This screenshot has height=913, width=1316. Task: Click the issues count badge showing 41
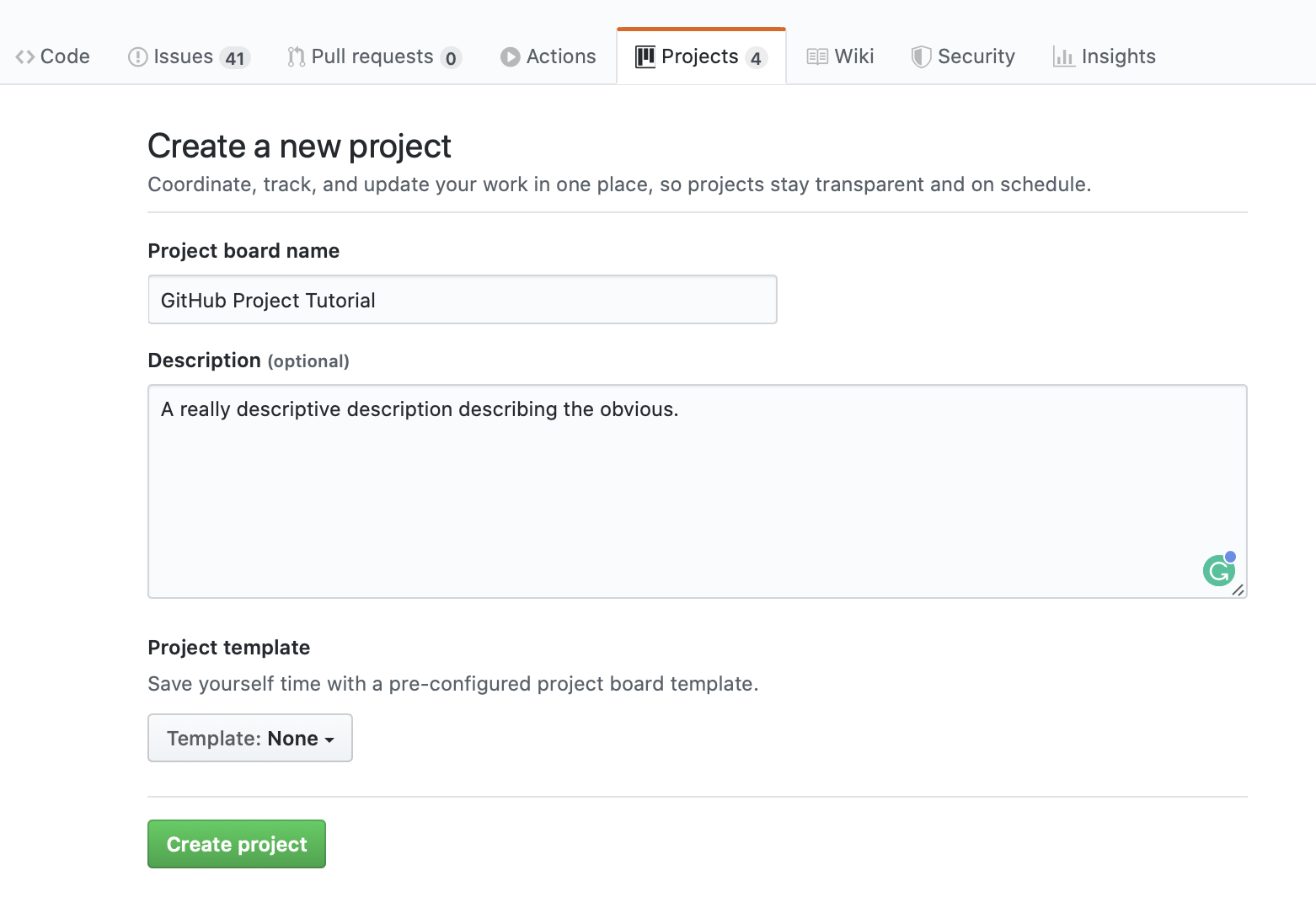[x=237, y=57]
